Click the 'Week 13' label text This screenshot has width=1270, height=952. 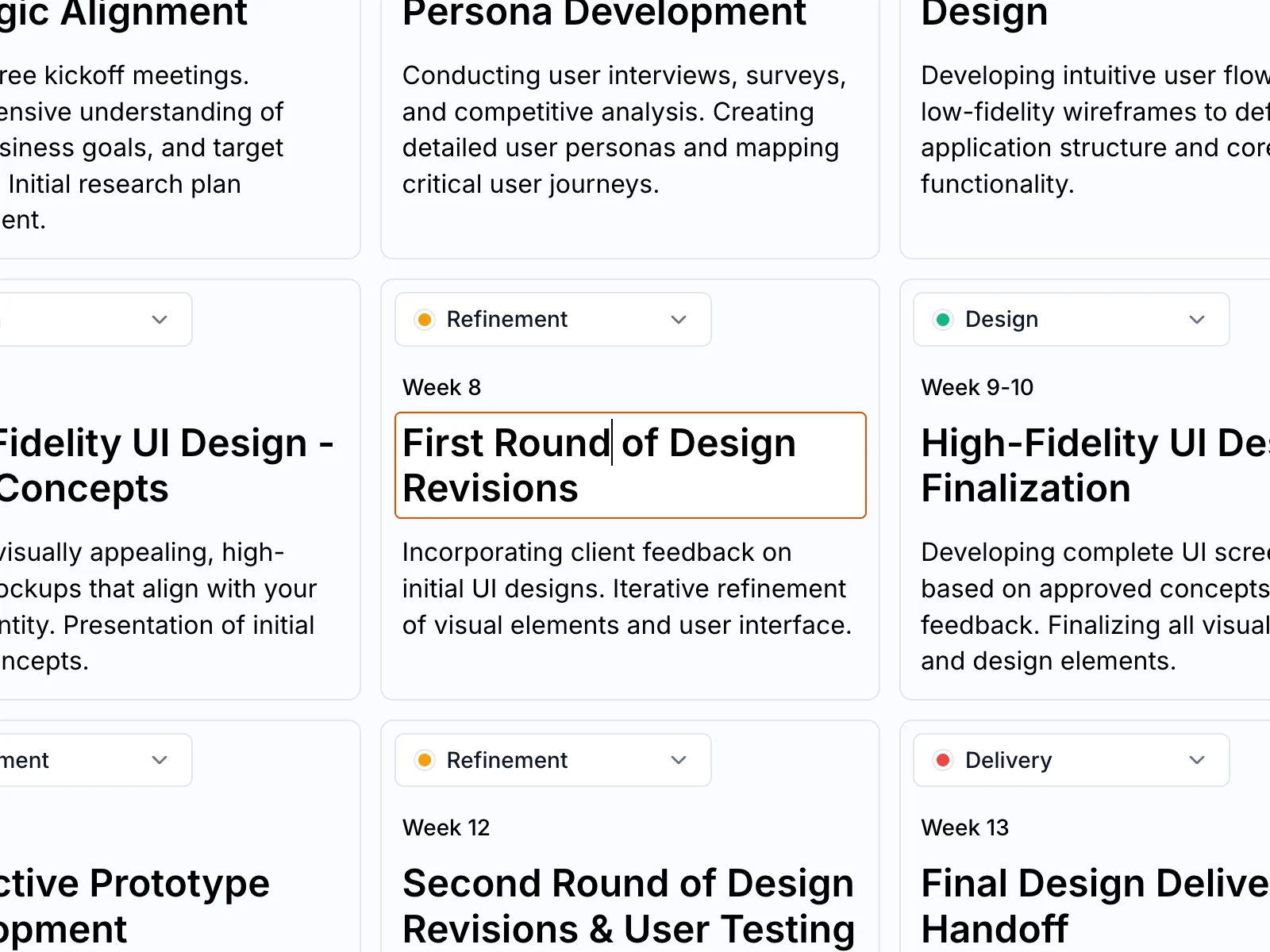(x=964, y=827)
